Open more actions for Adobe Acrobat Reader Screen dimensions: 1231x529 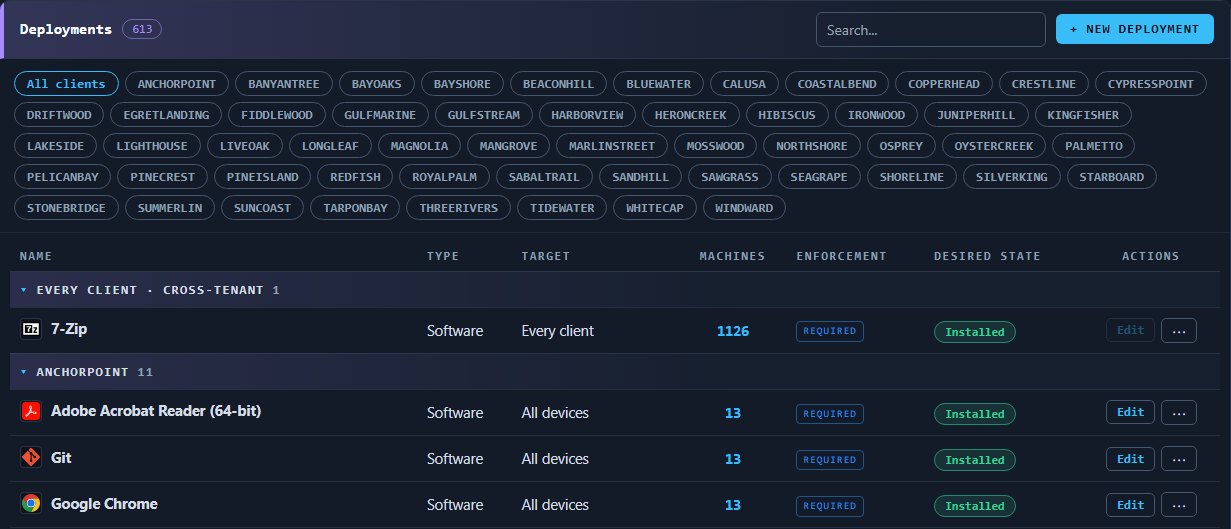(1178, 413)
